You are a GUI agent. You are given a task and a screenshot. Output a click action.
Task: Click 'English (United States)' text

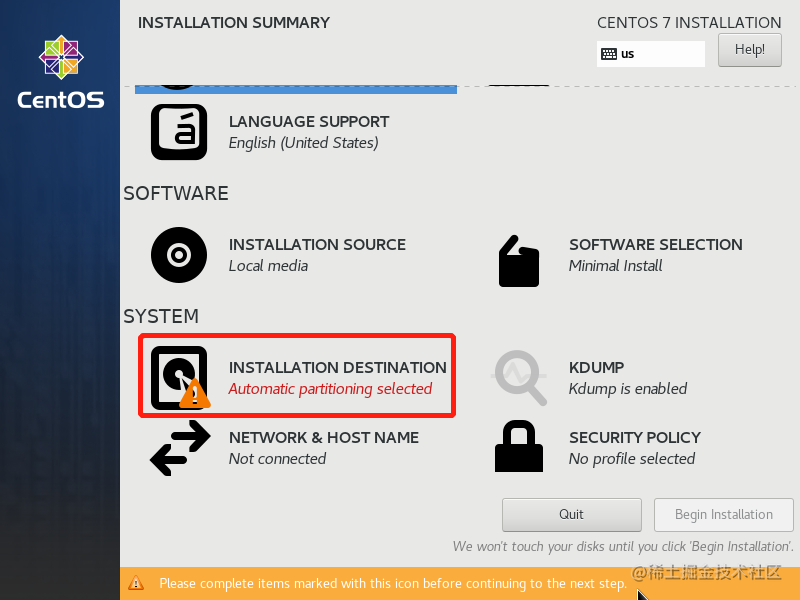[304, 143]
